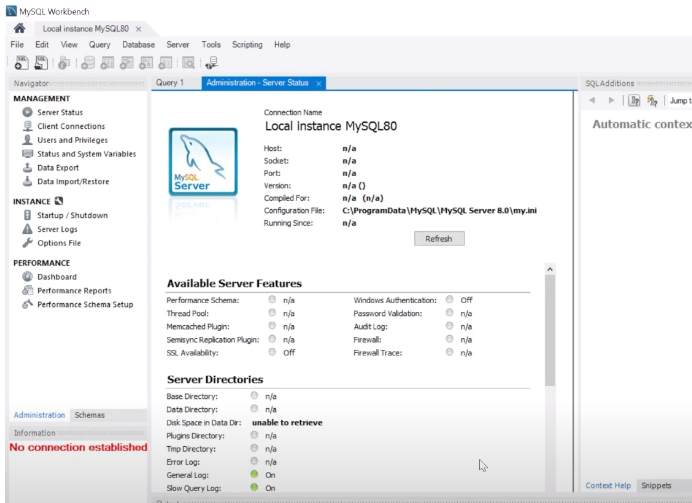
Task: Open the object inspector toolbar icon
Action: tap(64, 63)
